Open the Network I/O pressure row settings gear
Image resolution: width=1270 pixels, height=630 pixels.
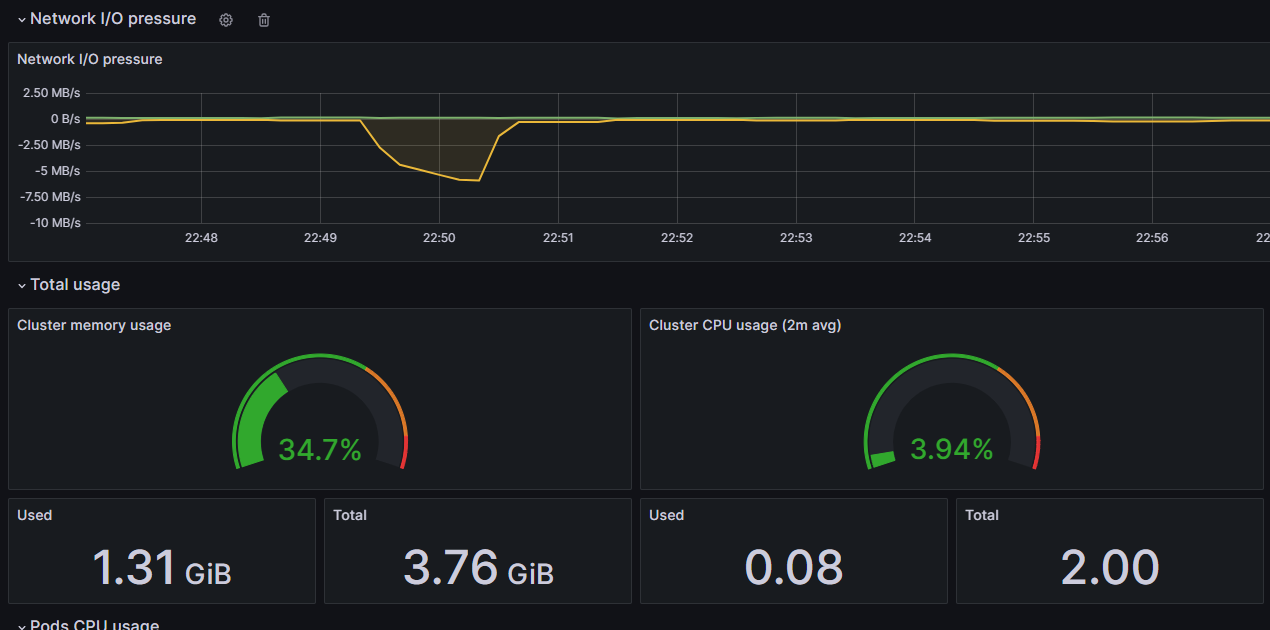point(226,20)
